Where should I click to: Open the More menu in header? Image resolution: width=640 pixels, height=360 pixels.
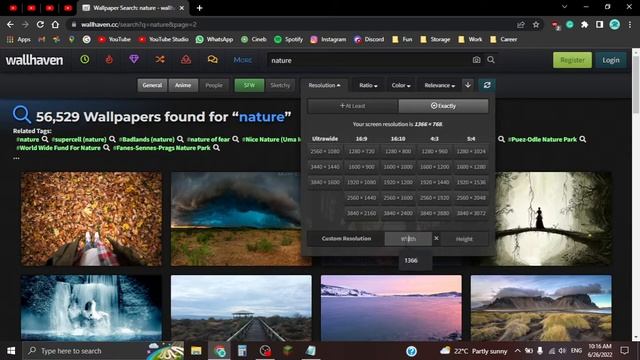tap(242, 60)
